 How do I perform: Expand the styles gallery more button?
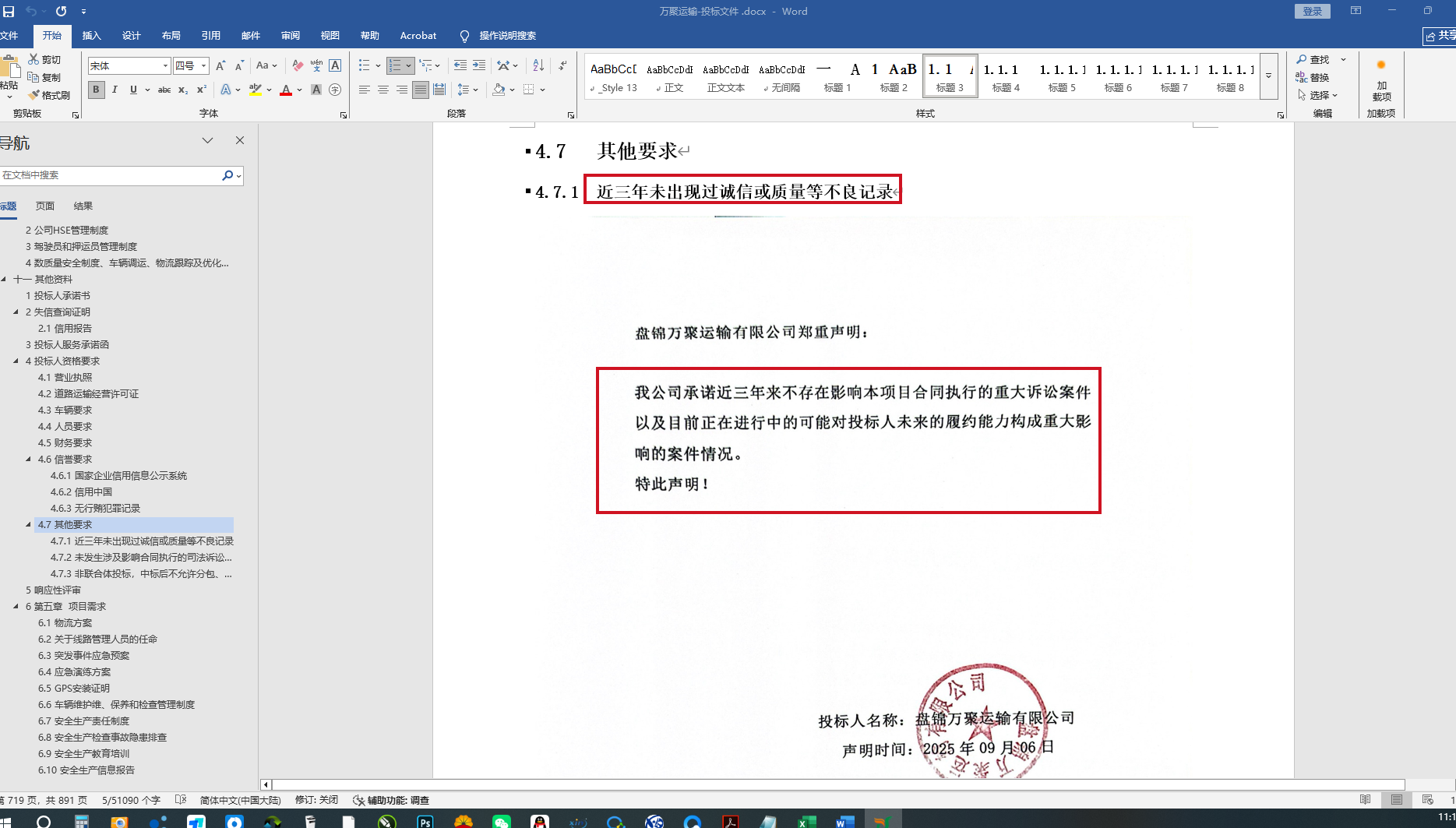(x=1269, y=76)
